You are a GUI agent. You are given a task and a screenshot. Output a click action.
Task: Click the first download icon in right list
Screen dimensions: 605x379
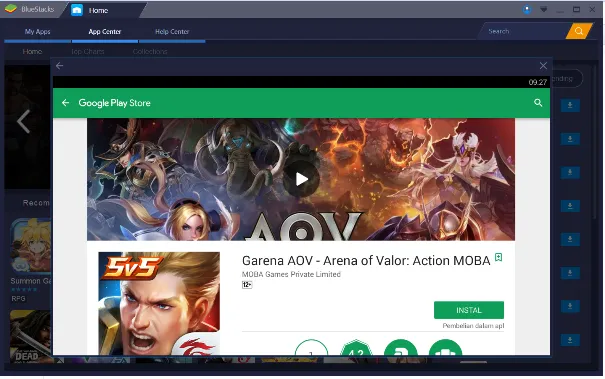tap(570, 105)
